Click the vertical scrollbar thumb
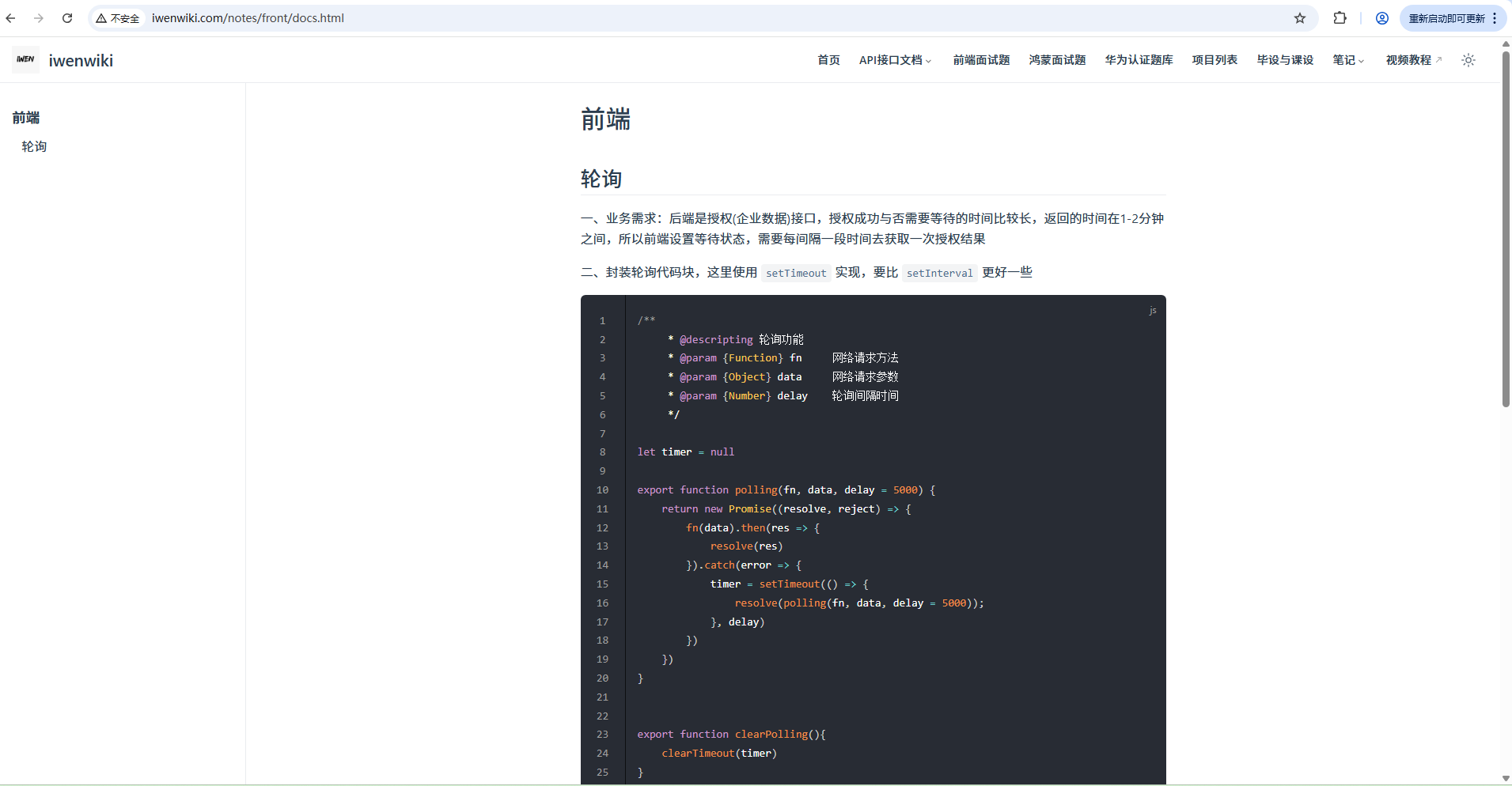Viewport: 1512px width, 786px height. [1506, 229]
